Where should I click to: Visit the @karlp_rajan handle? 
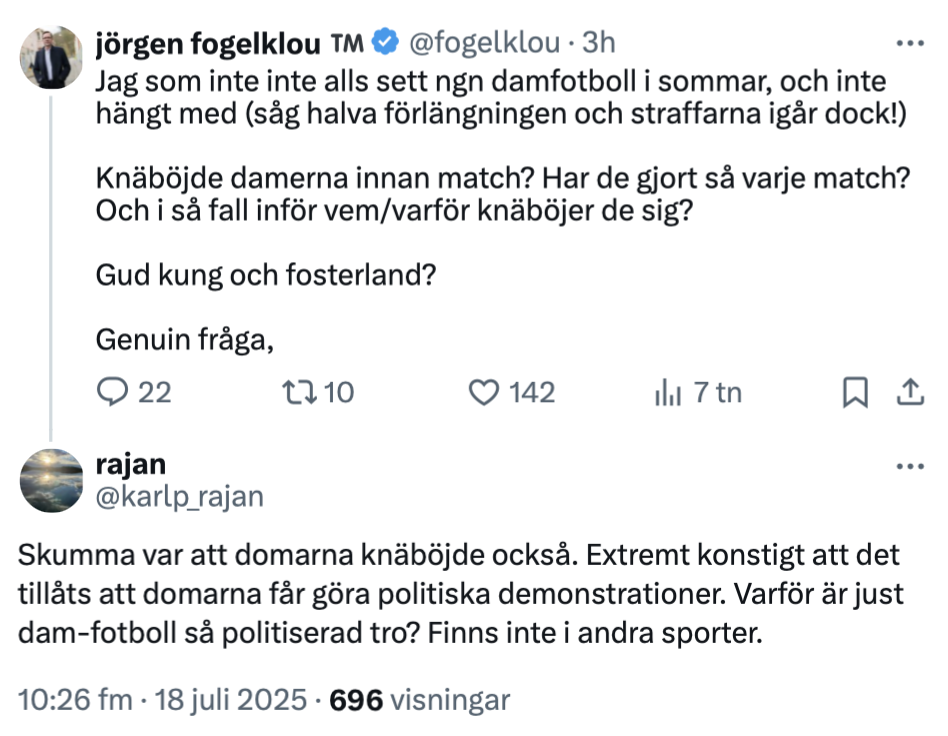(x=179, y=496)
